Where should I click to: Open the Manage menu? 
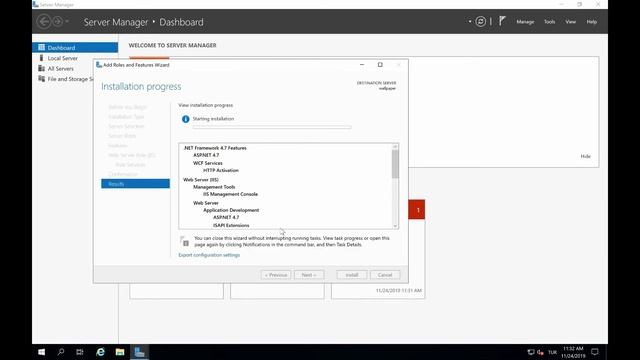point(525,22)
